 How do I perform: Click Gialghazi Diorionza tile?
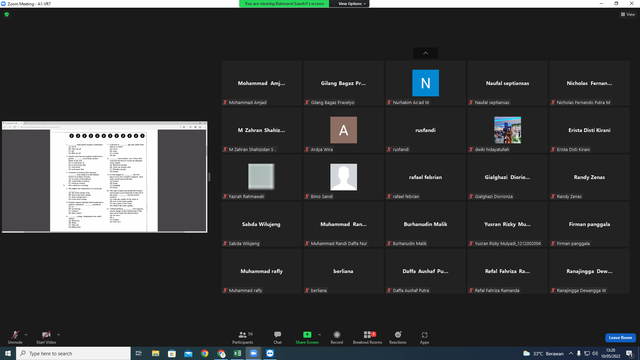[507, 177]
